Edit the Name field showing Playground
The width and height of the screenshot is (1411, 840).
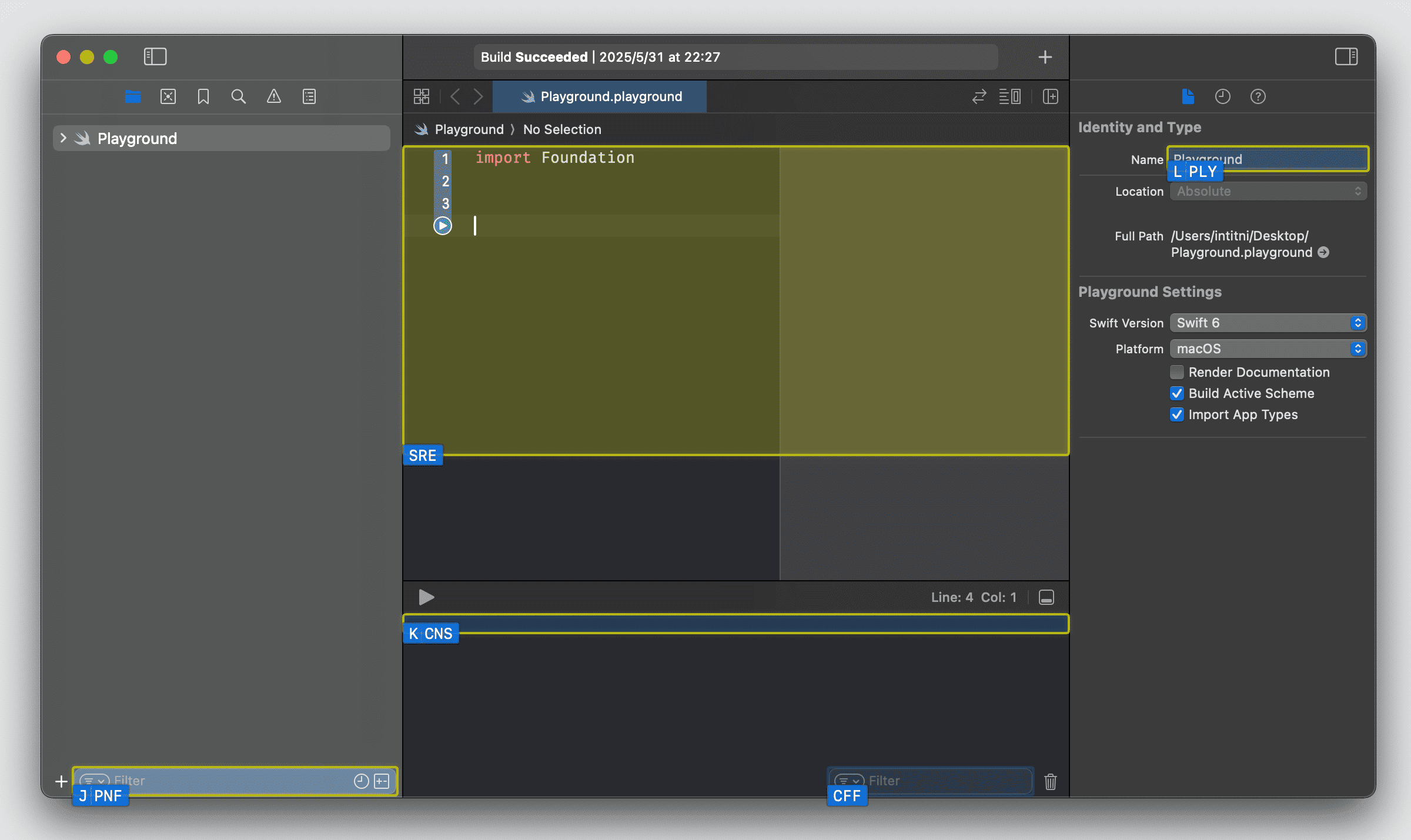pos(1267,159)
